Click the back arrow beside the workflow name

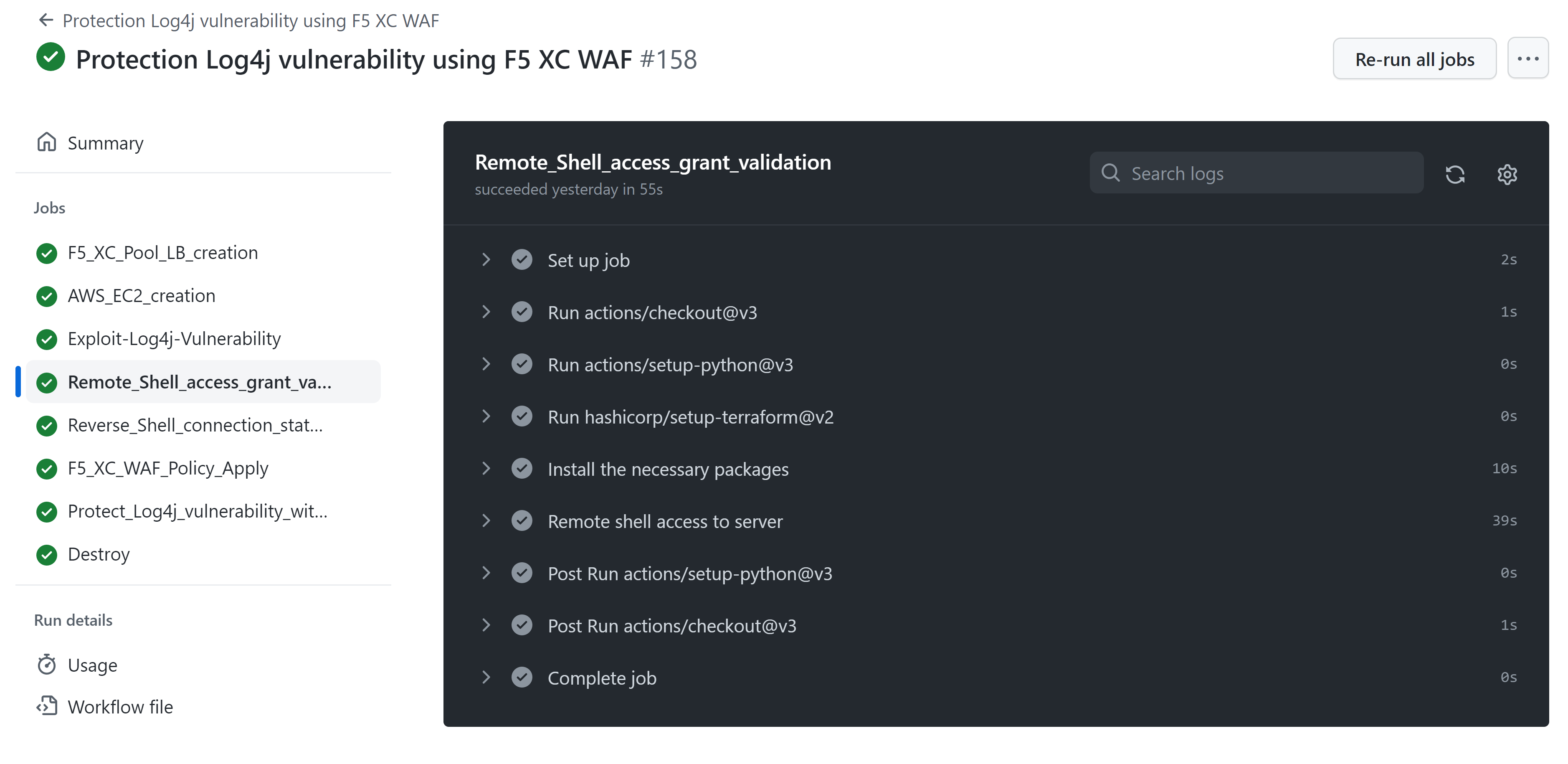(46, 20)
